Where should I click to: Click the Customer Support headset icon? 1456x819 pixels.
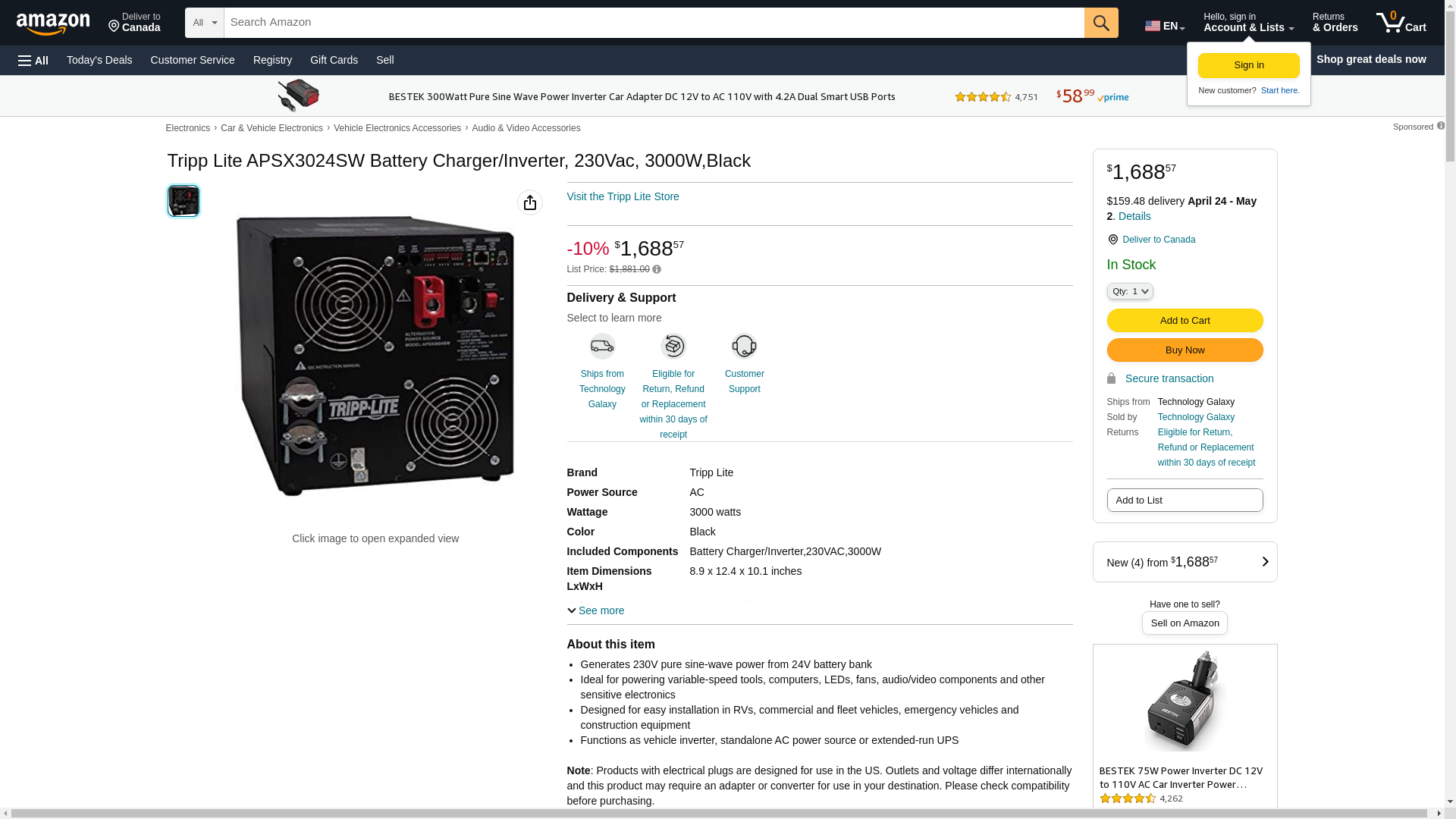point(744,346)
